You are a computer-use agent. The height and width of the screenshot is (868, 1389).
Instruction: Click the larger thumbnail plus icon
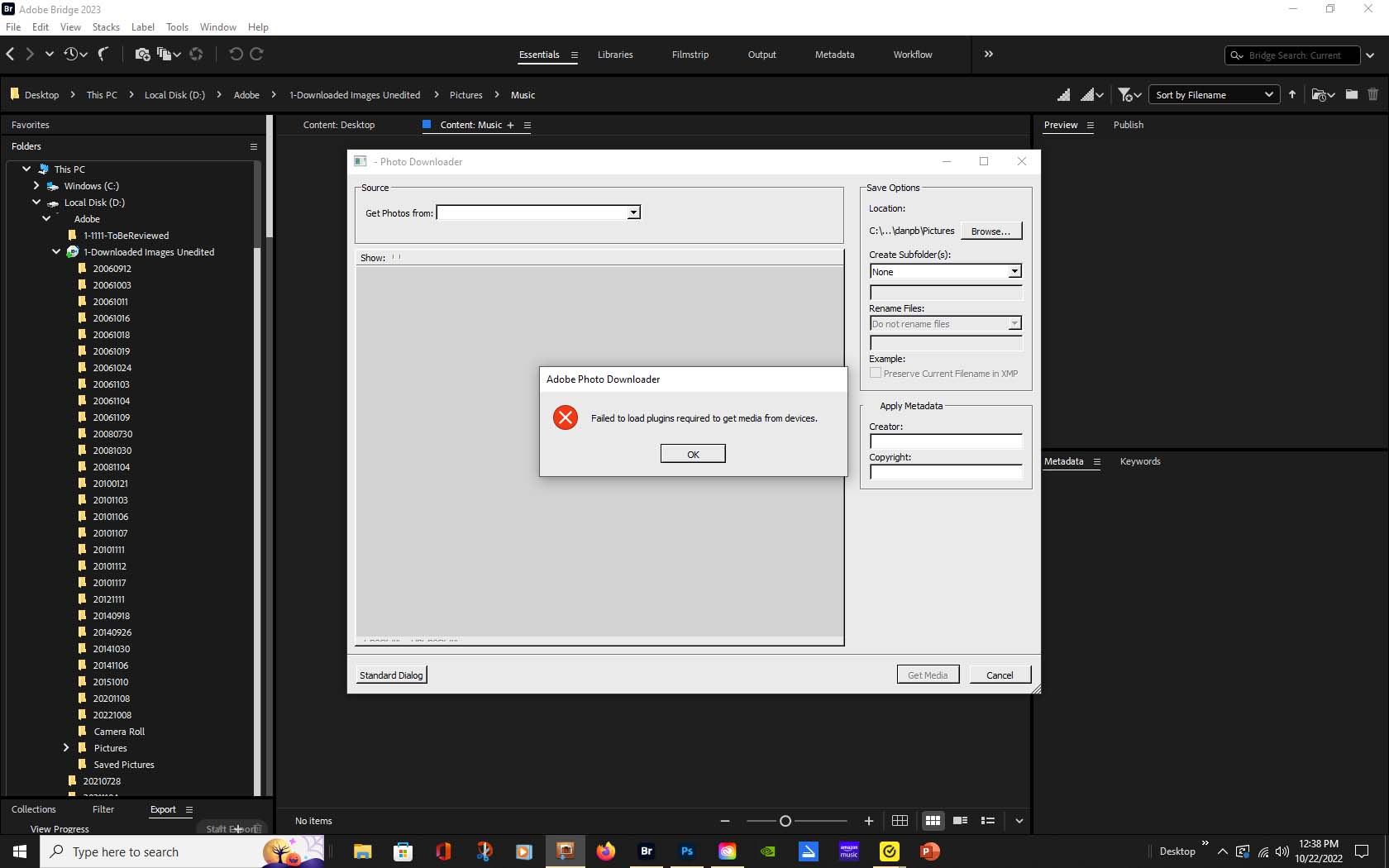(x=869, y=821)
